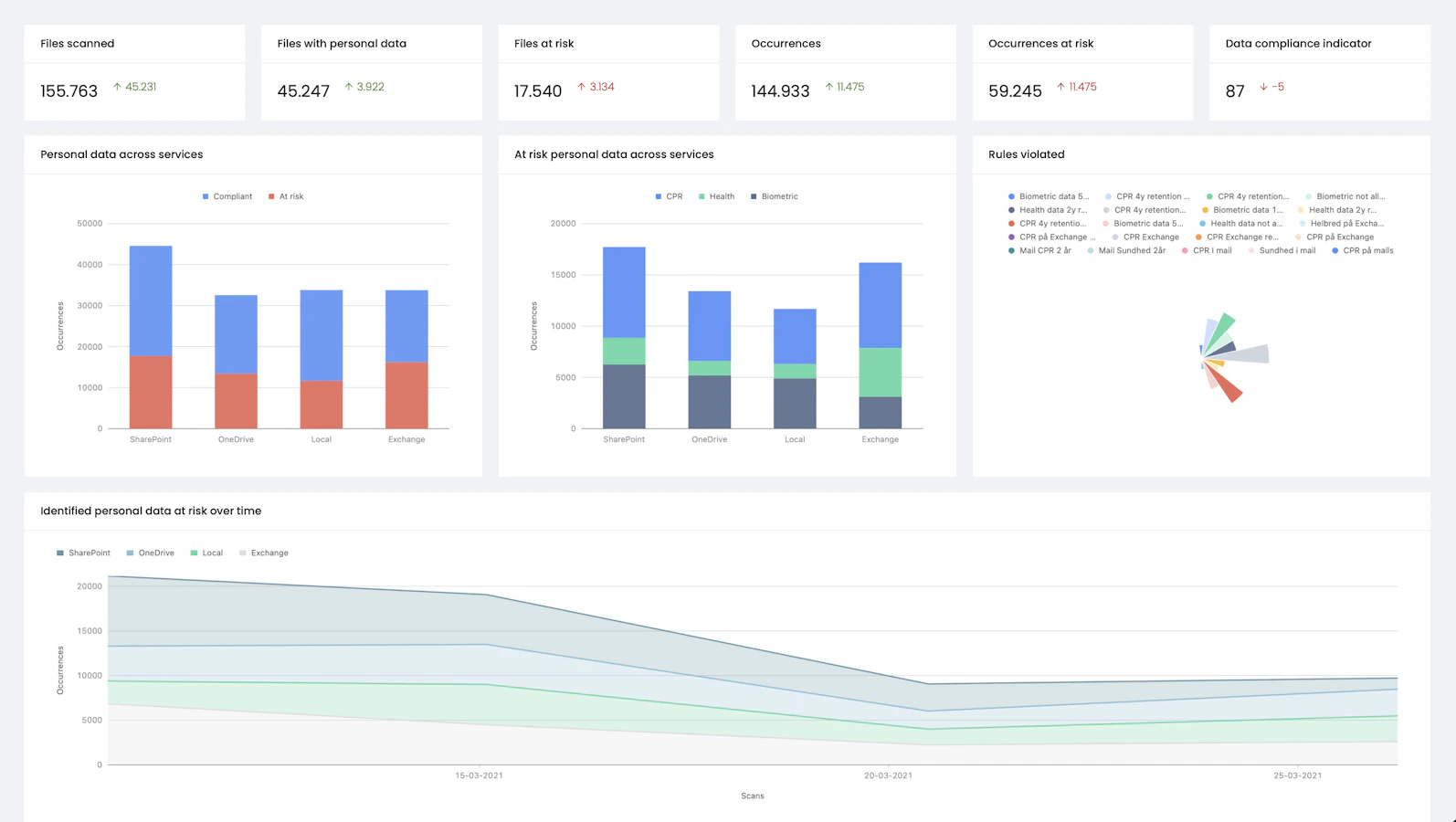Toggle the Mail Sundhed 2år legend entry
The width and height of the screenshot is (1456, 822).
pyautogui.click(x=1126, y=250)
